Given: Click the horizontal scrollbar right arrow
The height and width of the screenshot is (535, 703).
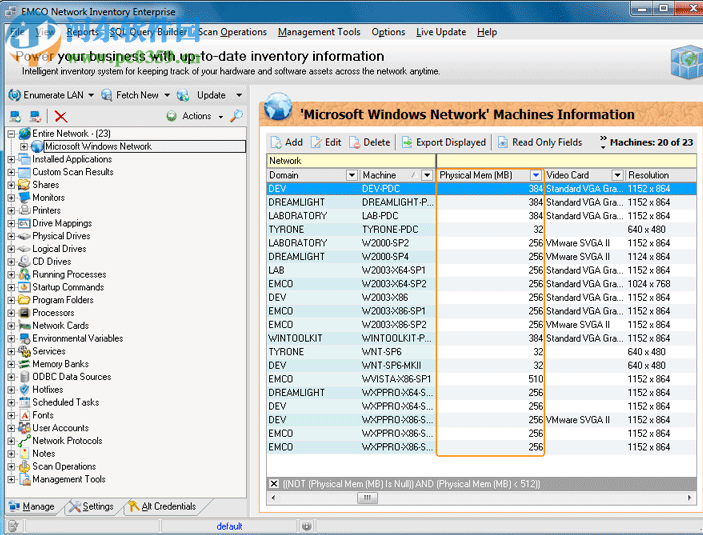Looking at the screenshot, I should [x=690, y=498].
